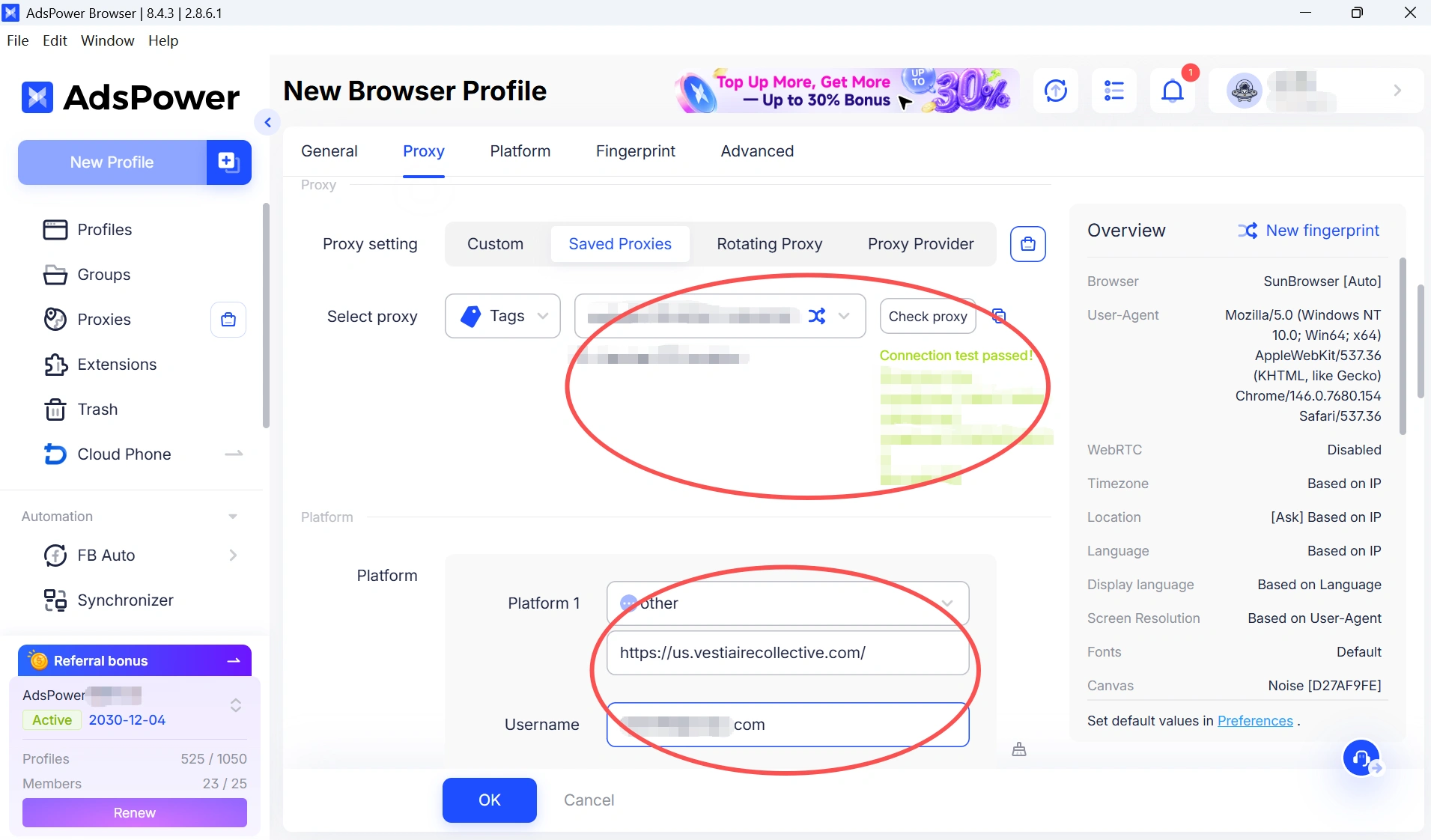
Task: Click New fingerprint text link
Action: coord(1322,231)
